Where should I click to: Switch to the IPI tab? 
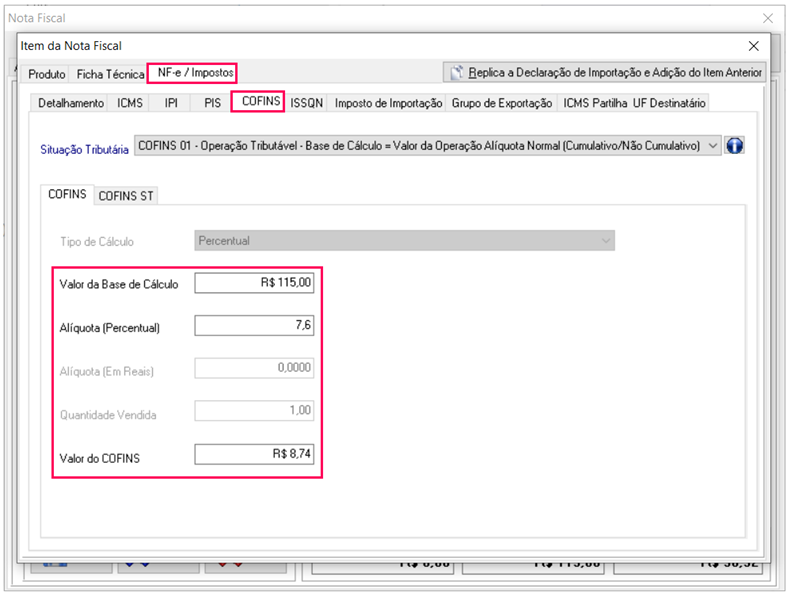point(171,103)
